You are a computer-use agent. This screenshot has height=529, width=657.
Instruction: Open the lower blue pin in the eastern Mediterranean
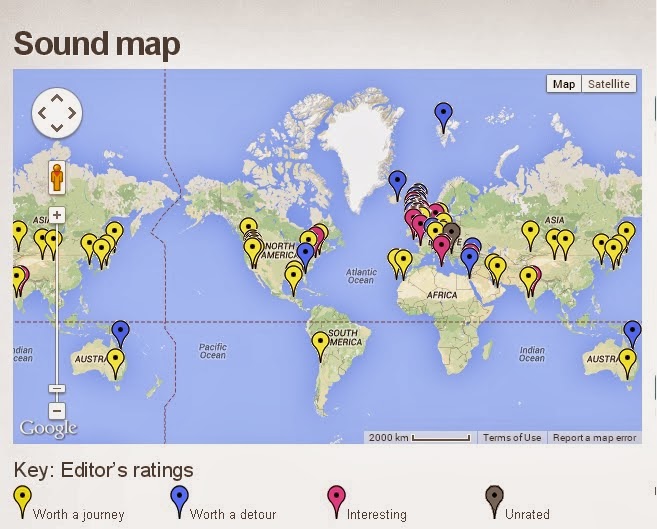click(x=469, y=259)
